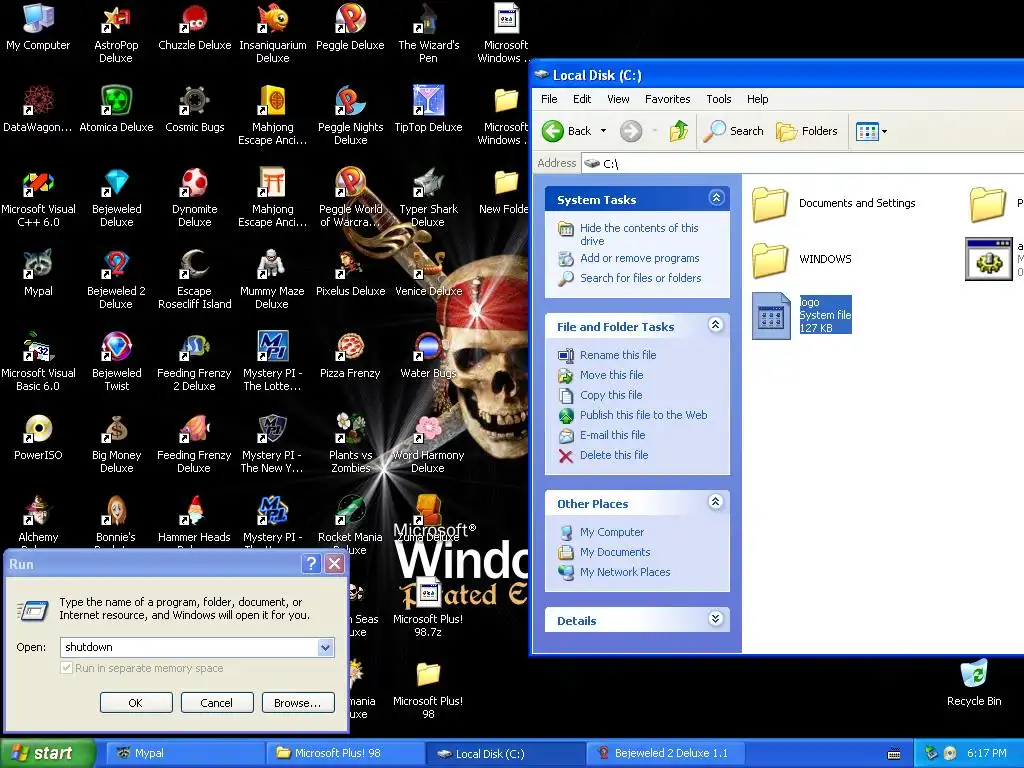Select the TipTop Deluxe desktop icon
1024x768 pixels.
click(428, 109)
